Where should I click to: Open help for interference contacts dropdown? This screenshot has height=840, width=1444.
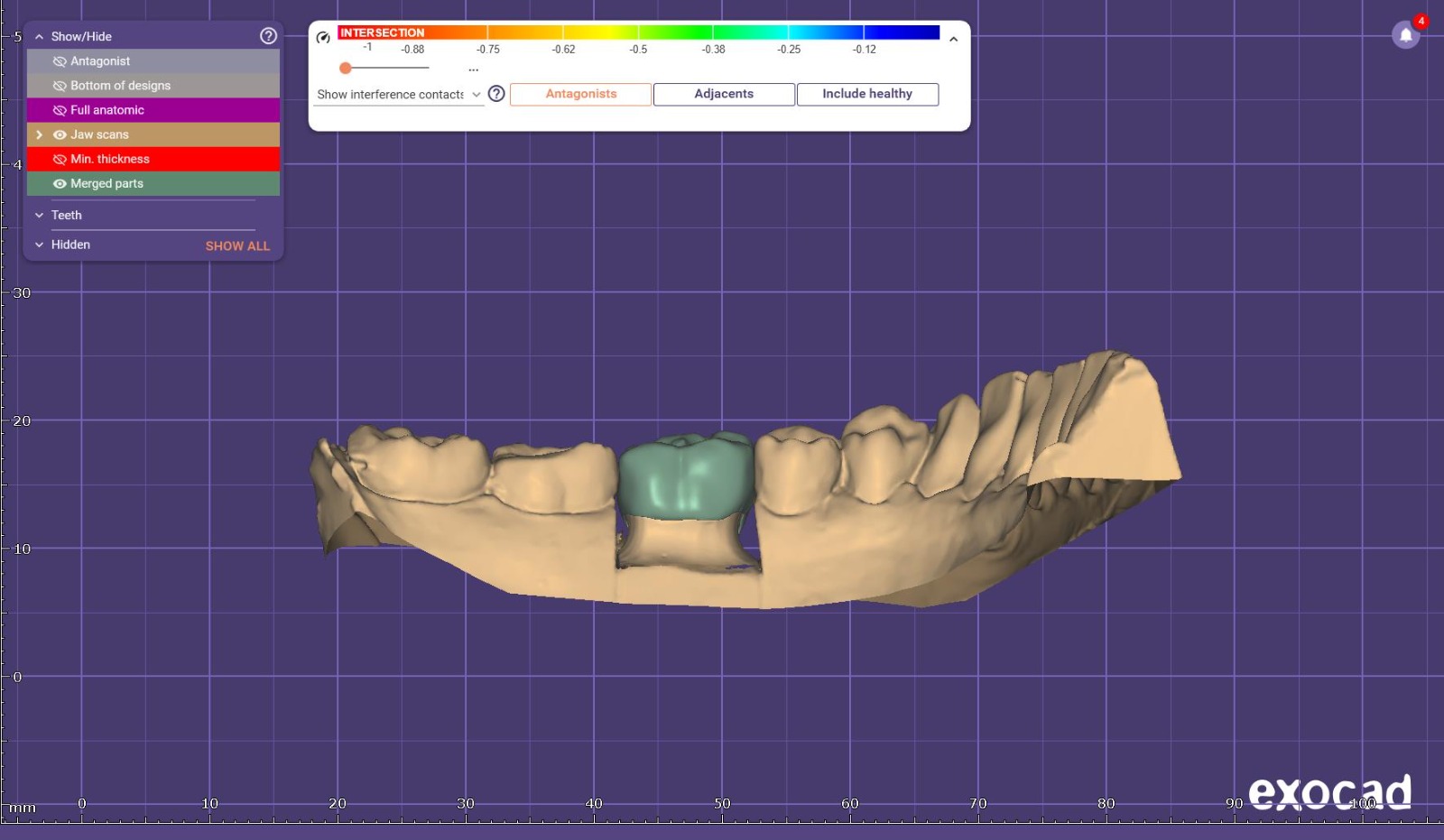click(x=496, y=94)
